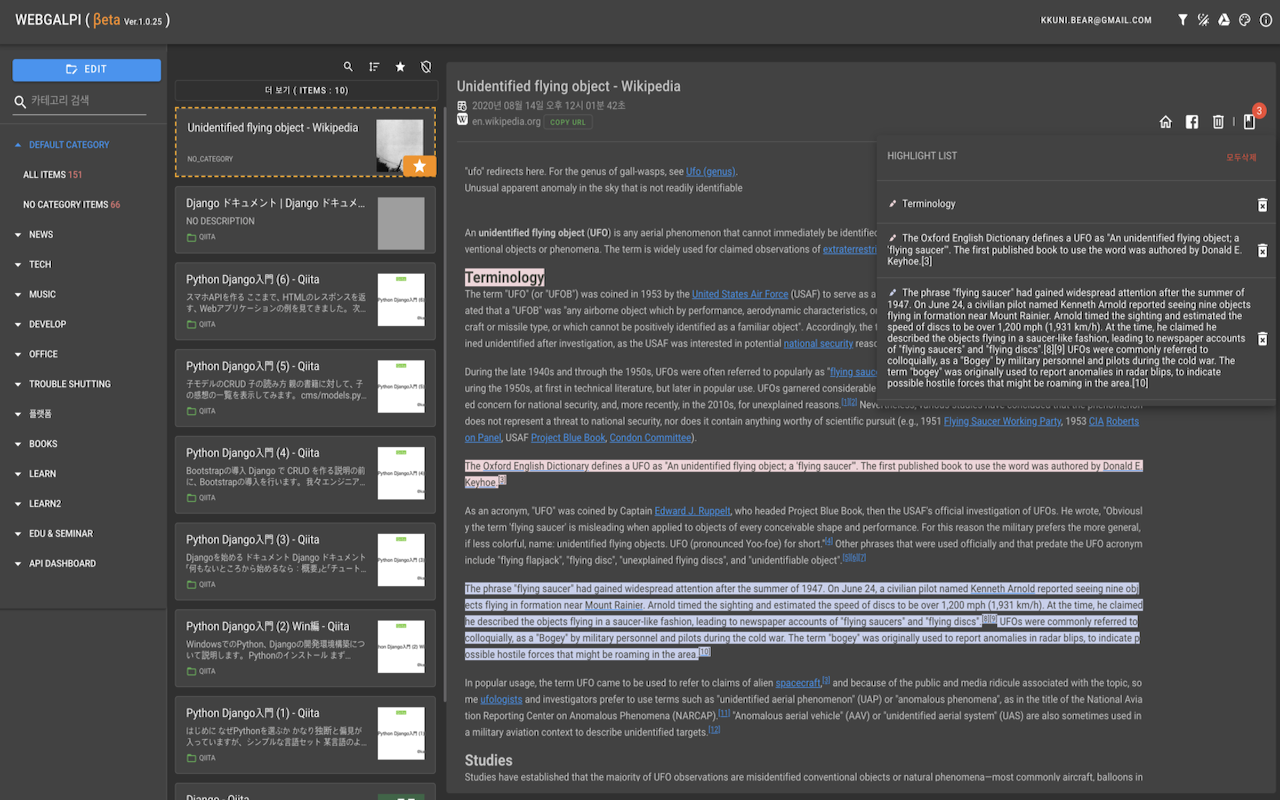
Task: Expand the LEARN category
Action: [x=42, y=474]
